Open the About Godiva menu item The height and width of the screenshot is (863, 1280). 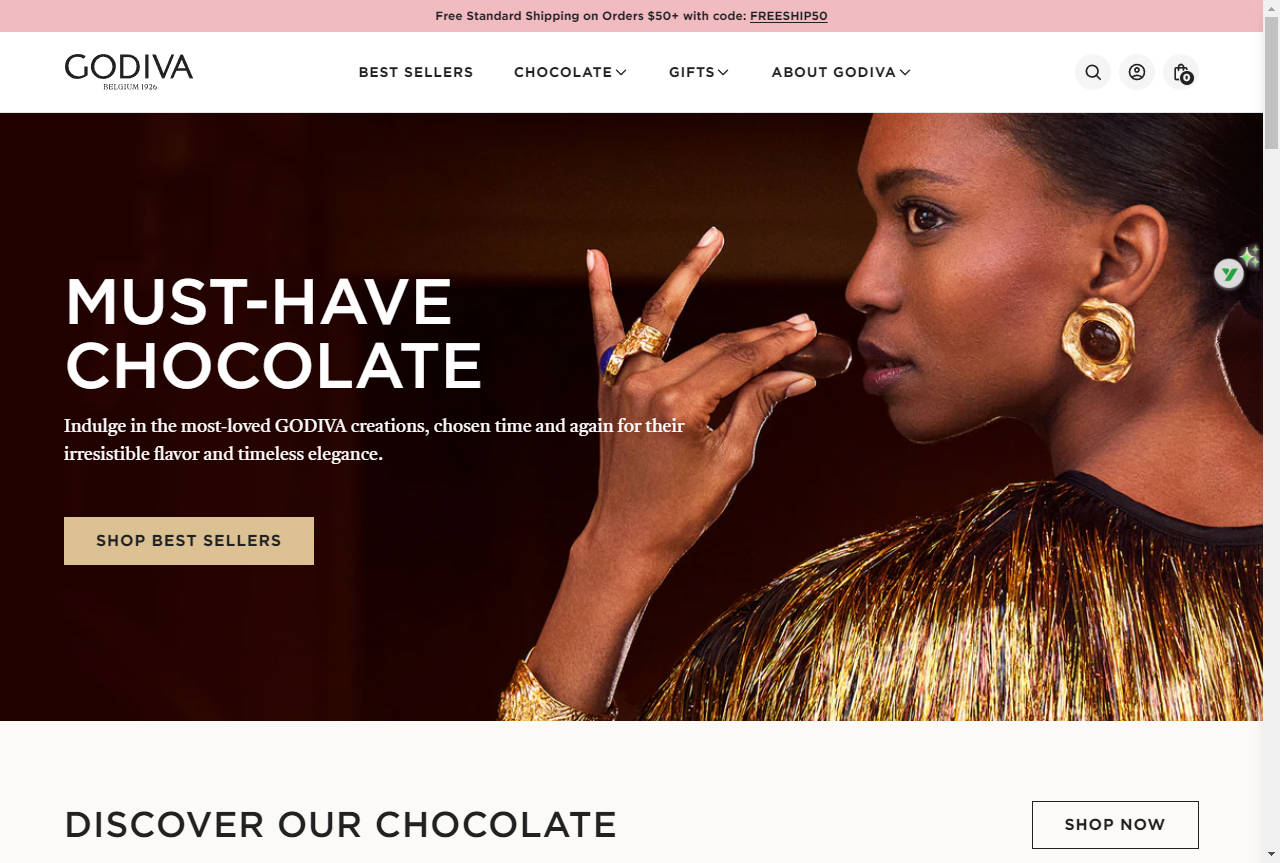[834, 72]
